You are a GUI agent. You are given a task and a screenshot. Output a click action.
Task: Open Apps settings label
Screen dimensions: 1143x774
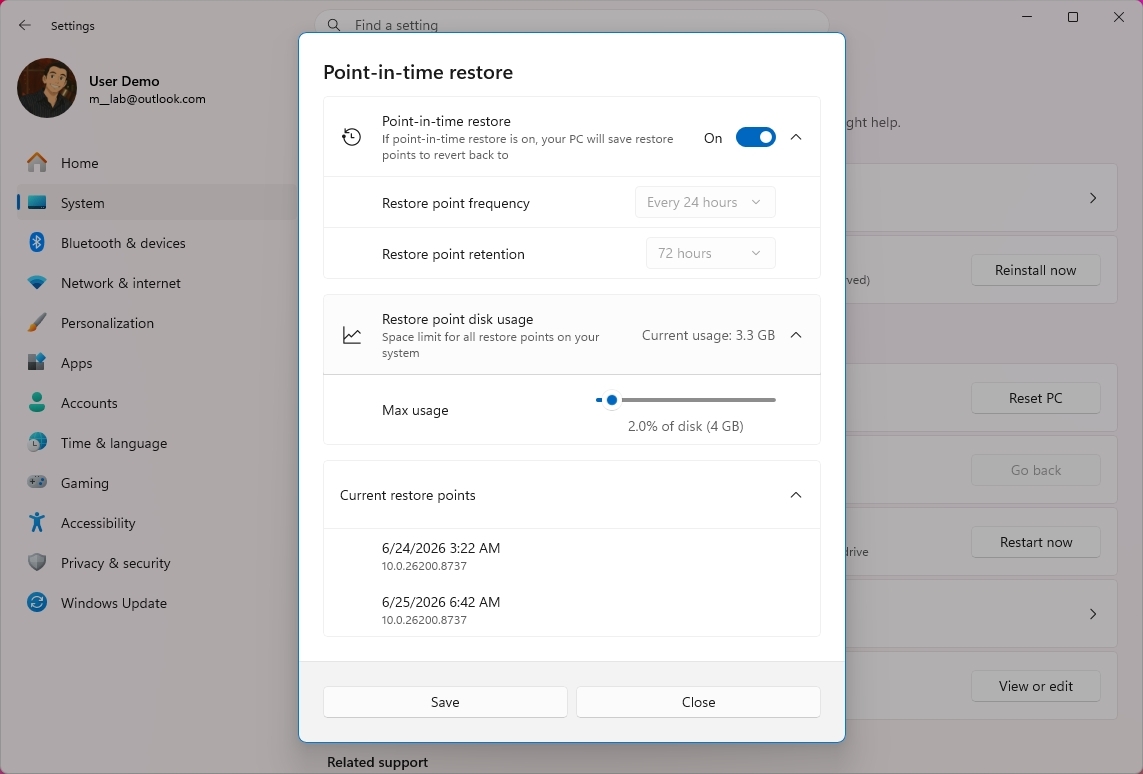[77, 363]
